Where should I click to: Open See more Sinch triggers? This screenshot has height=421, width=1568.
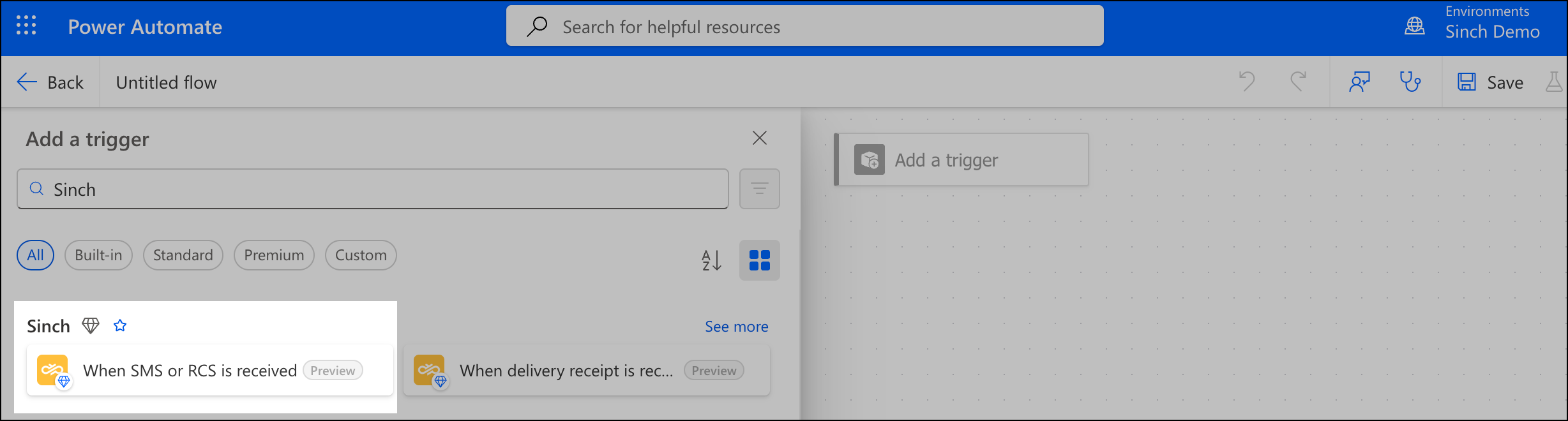[x=736, y=327]
